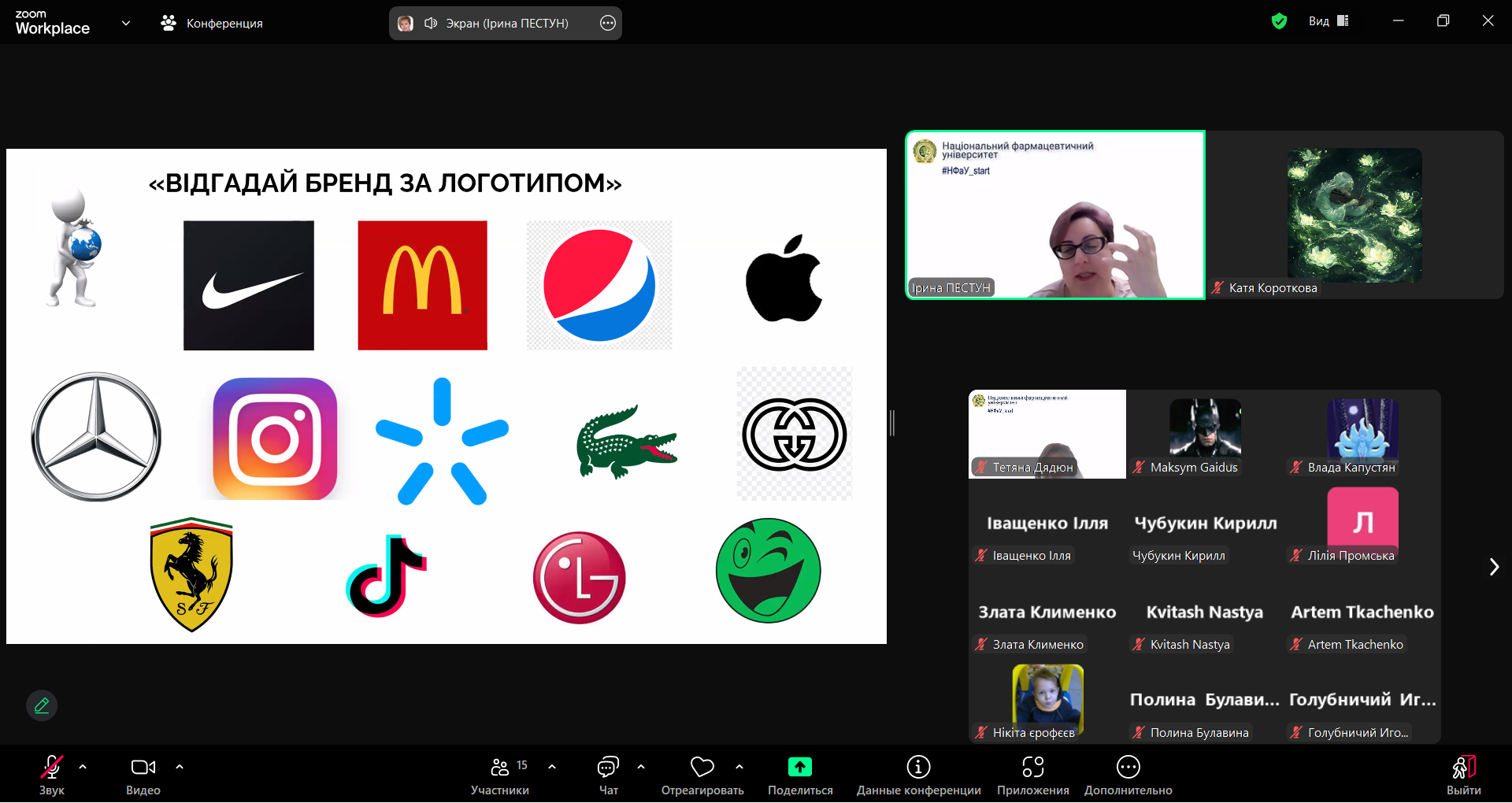Leave the meeting via Выйти
The height and width of the screenshot is (803, 1512).
(x=1463, y=775)
